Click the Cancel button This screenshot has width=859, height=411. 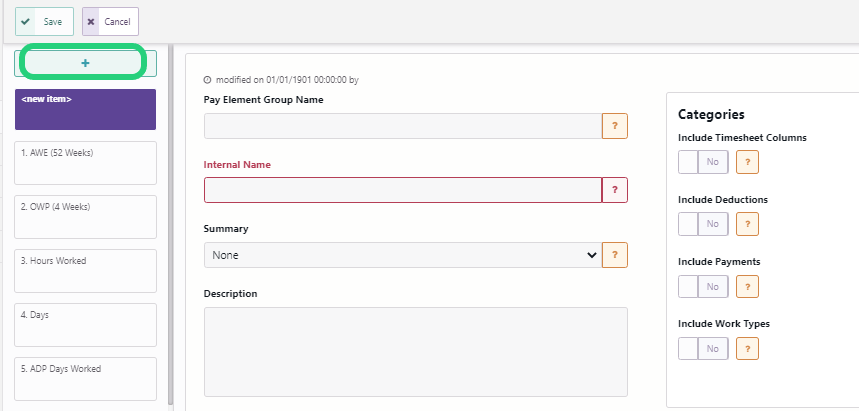click(110, 21)
